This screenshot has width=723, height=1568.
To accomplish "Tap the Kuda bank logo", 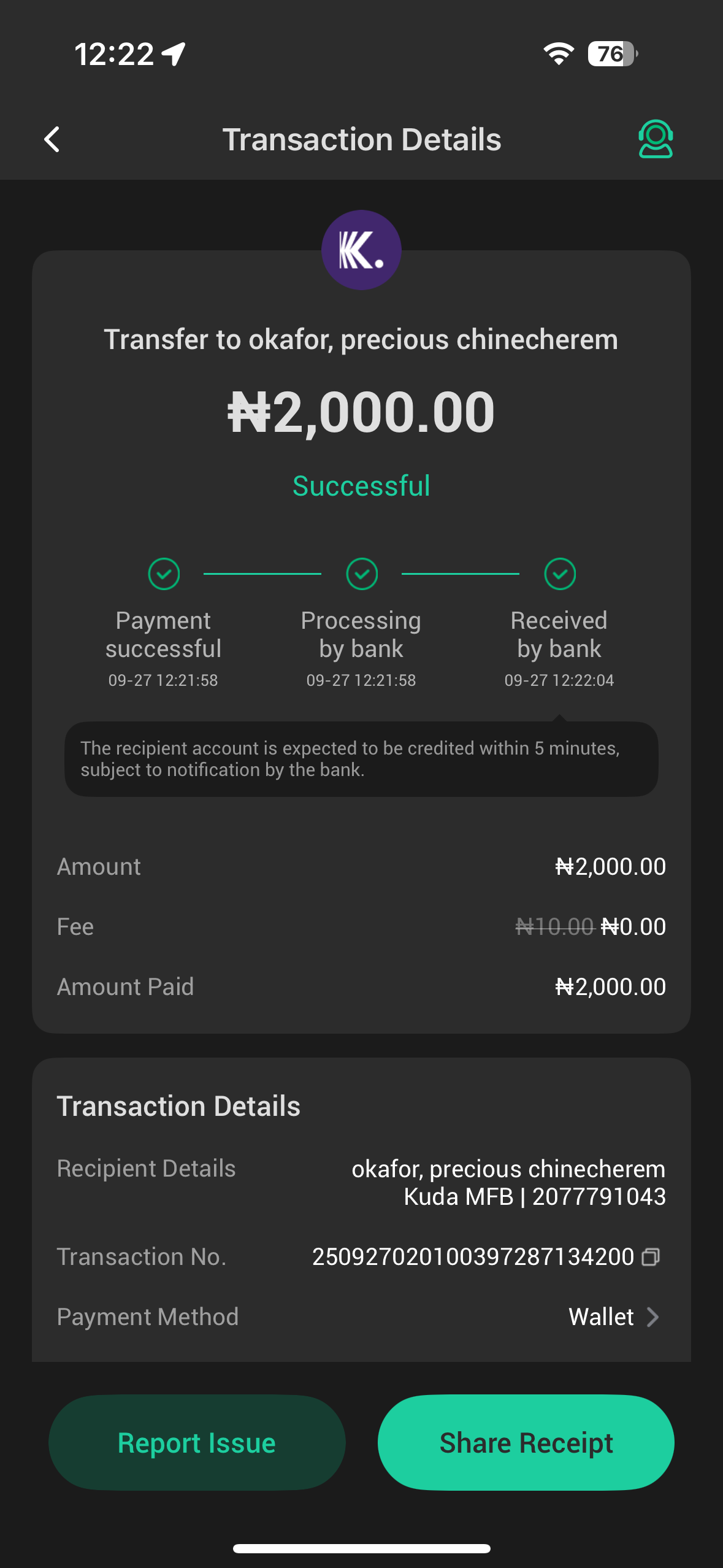I will coord(361,250).
